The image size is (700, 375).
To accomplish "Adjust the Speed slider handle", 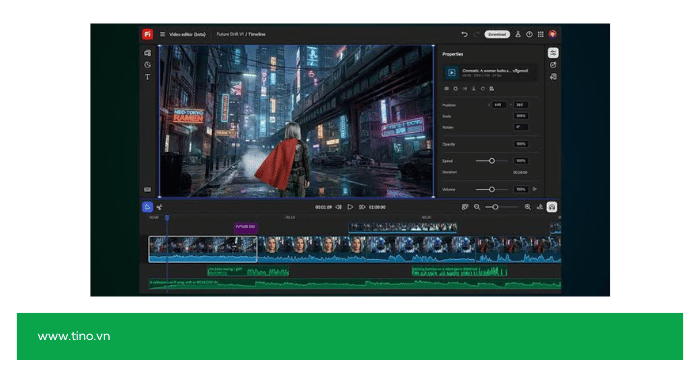I will tap(492, 161).
